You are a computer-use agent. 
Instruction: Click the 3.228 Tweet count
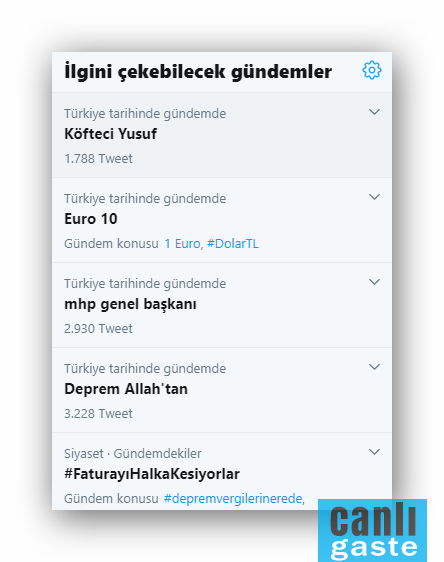[98, 414]
